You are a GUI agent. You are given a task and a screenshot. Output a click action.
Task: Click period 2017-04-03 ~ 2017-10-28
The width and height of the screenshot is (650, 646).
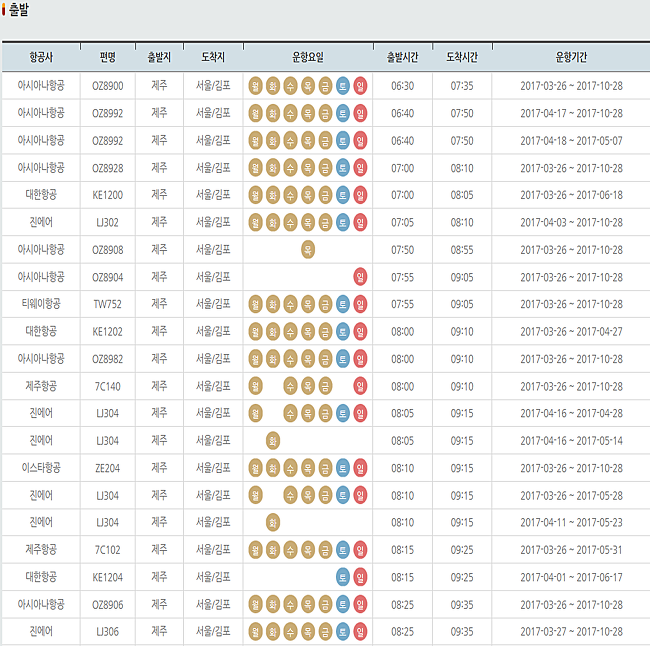pos(571,222)
